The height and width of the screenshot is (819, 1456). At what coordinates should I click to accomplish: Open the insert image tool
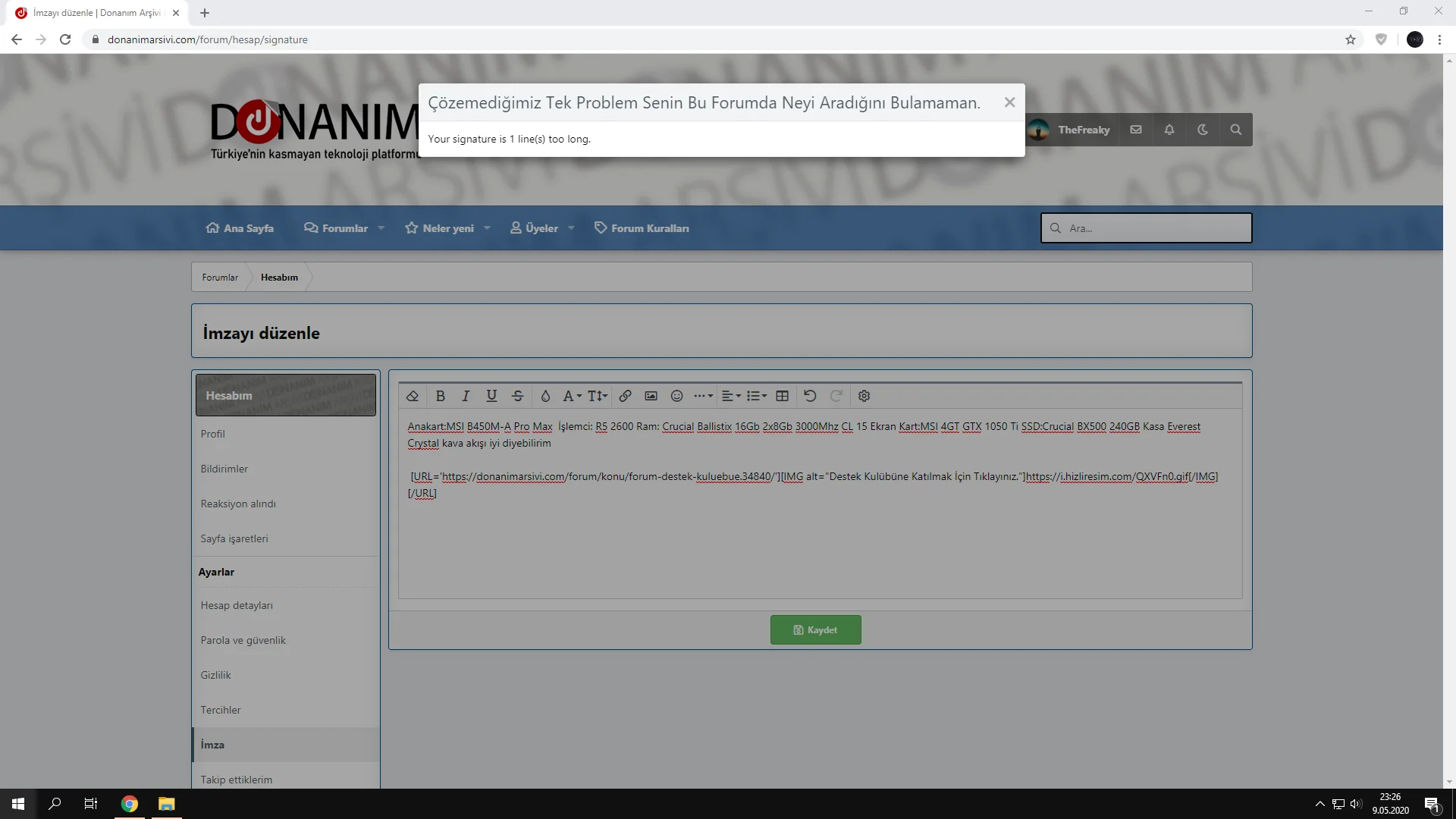[x=651, y=396]
